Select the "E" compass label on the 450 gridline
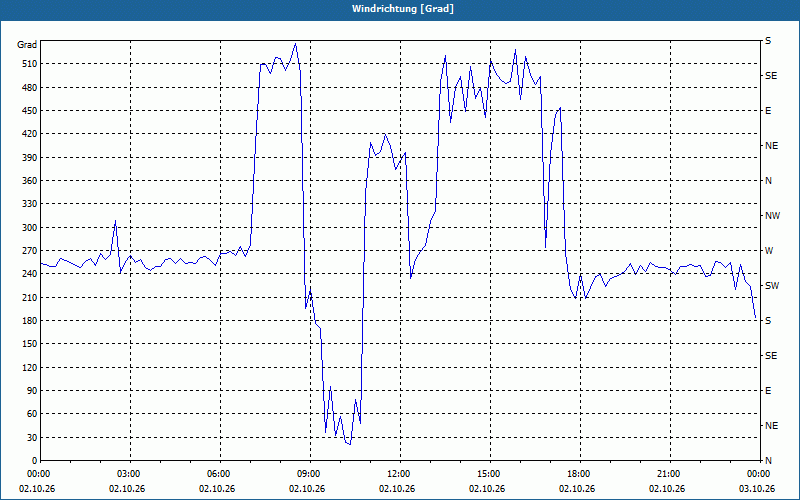Screen dimensions: 800x500 [x=768, y=111]
